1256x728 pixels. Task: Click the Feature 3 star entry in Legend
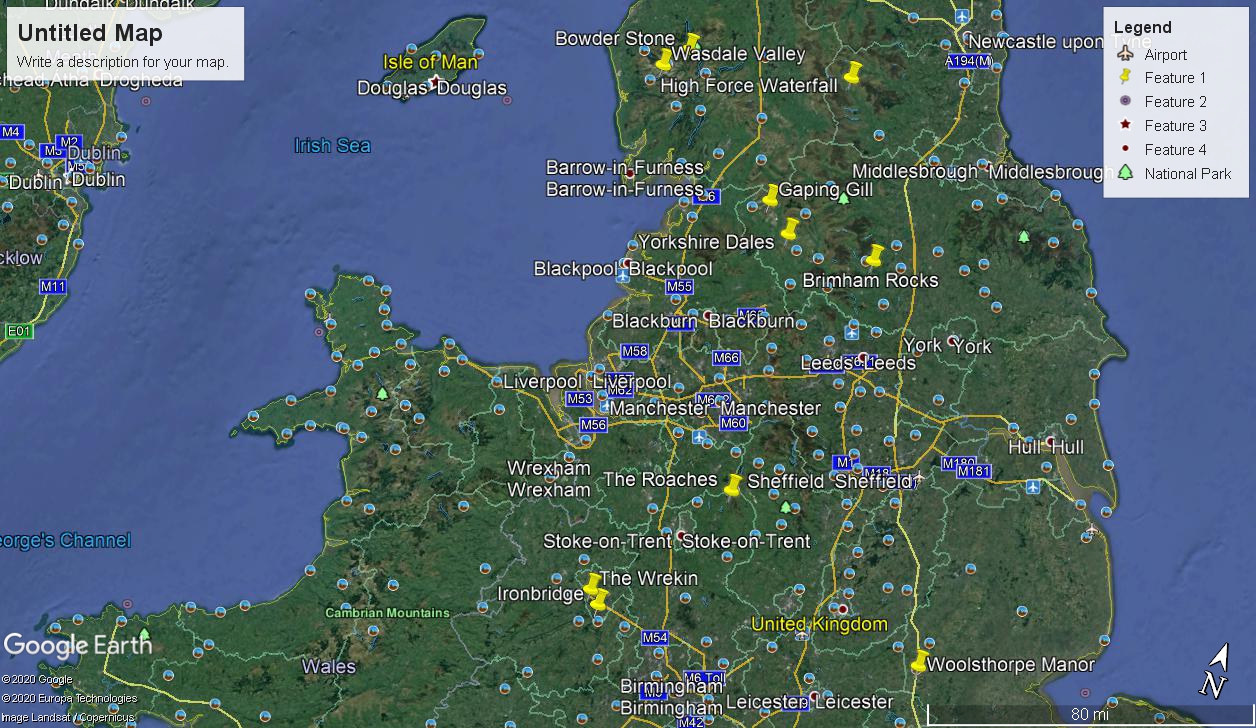[x=1166, y=126]
